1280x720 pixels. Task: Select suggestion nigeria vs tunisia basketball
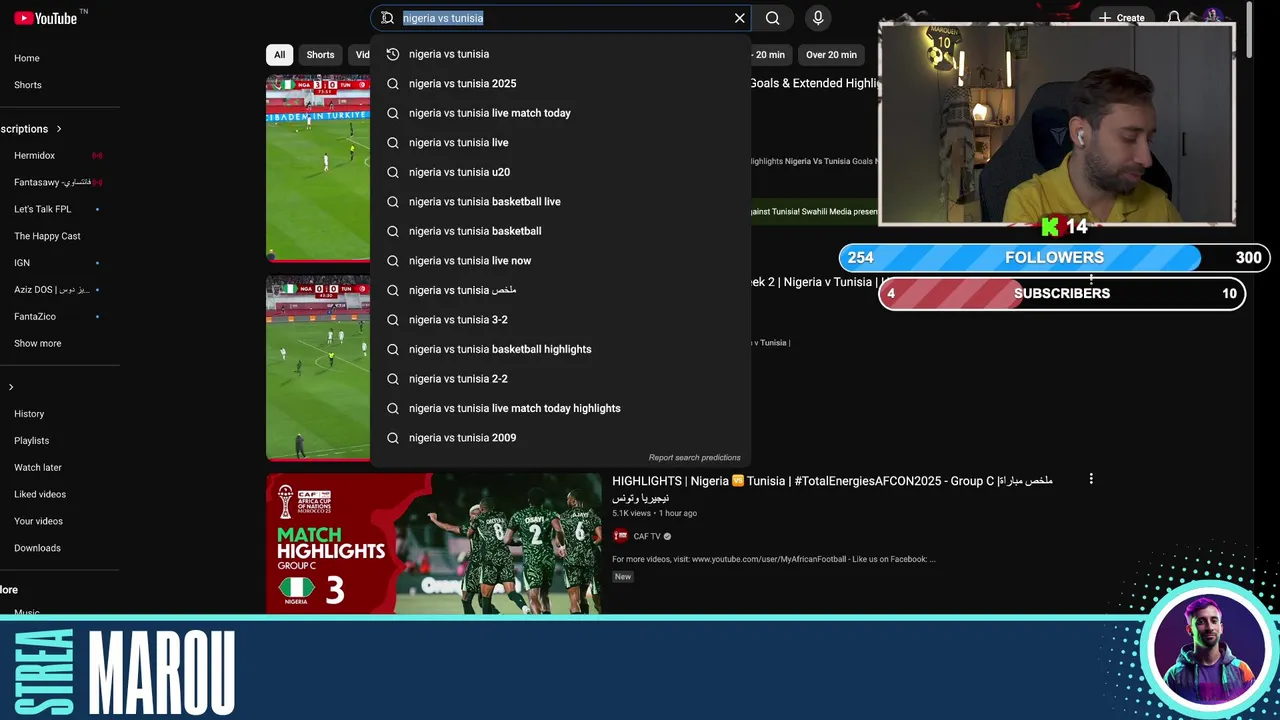tap(560, 231)
